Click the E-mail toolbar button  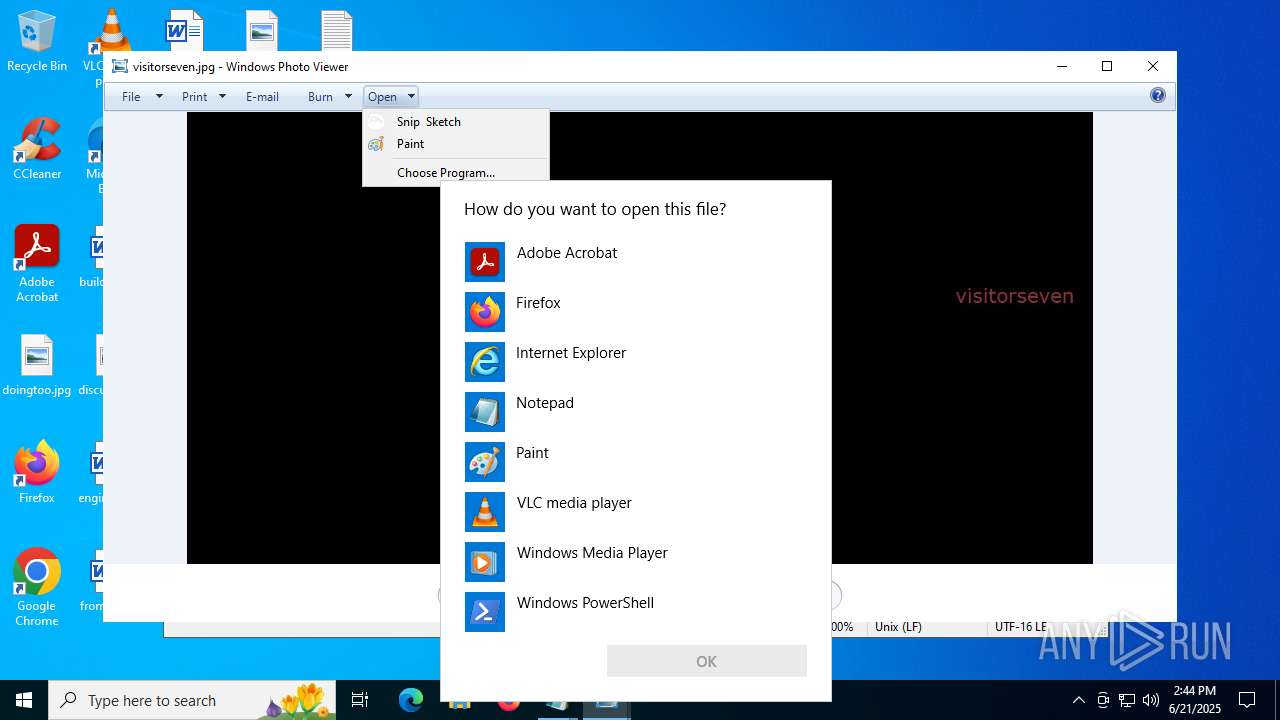click(x=262, y=96)
